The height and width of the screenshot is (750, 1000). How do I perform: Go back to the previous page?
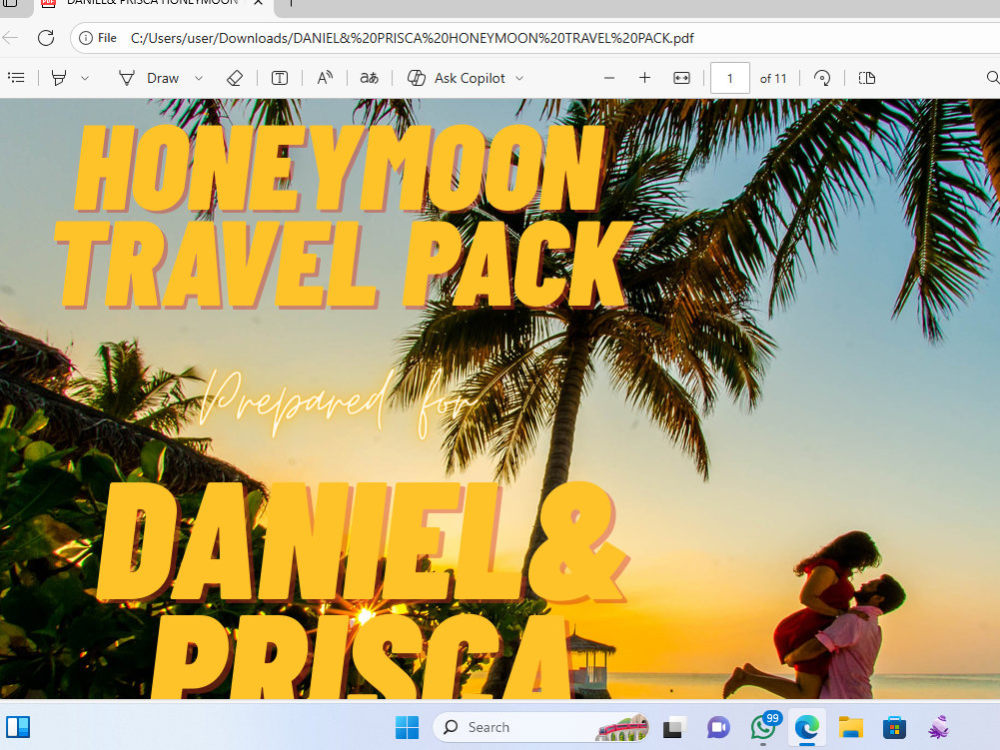(10, 38)
